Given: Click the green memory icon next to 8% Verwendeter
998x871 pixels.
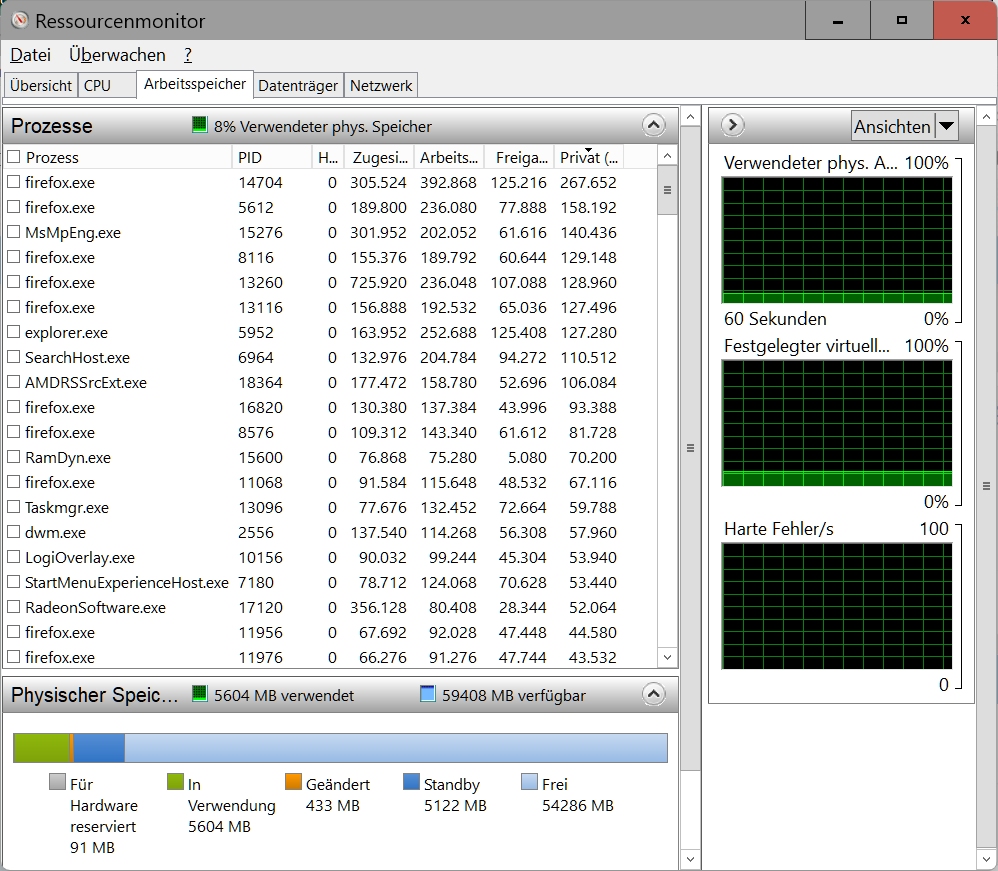Looking at the screenshot, I should pos(199,124).
